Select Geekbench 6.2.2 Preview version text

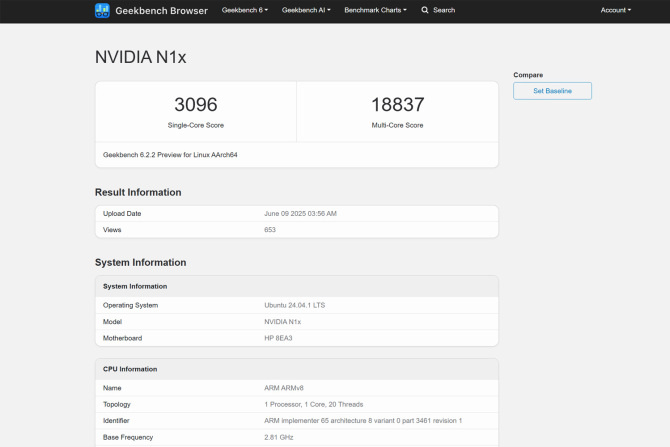(170, 155)
